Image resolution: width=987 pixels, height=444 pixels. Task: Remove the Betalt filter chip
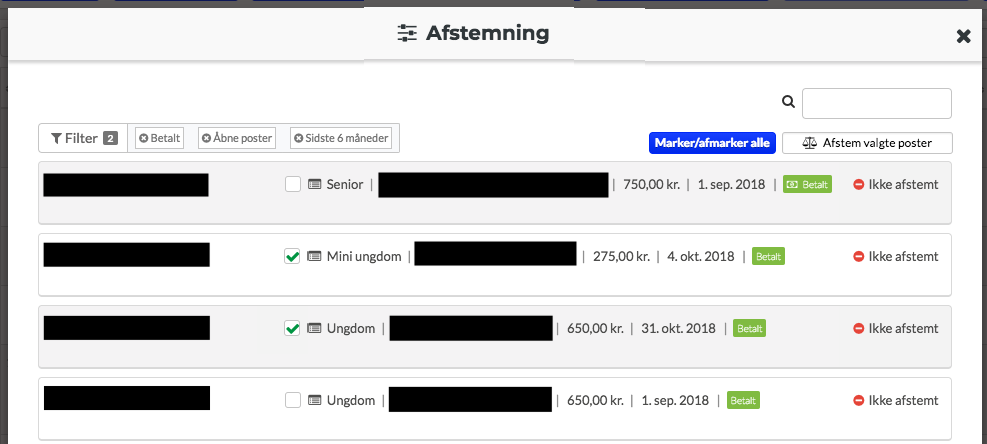144,139
